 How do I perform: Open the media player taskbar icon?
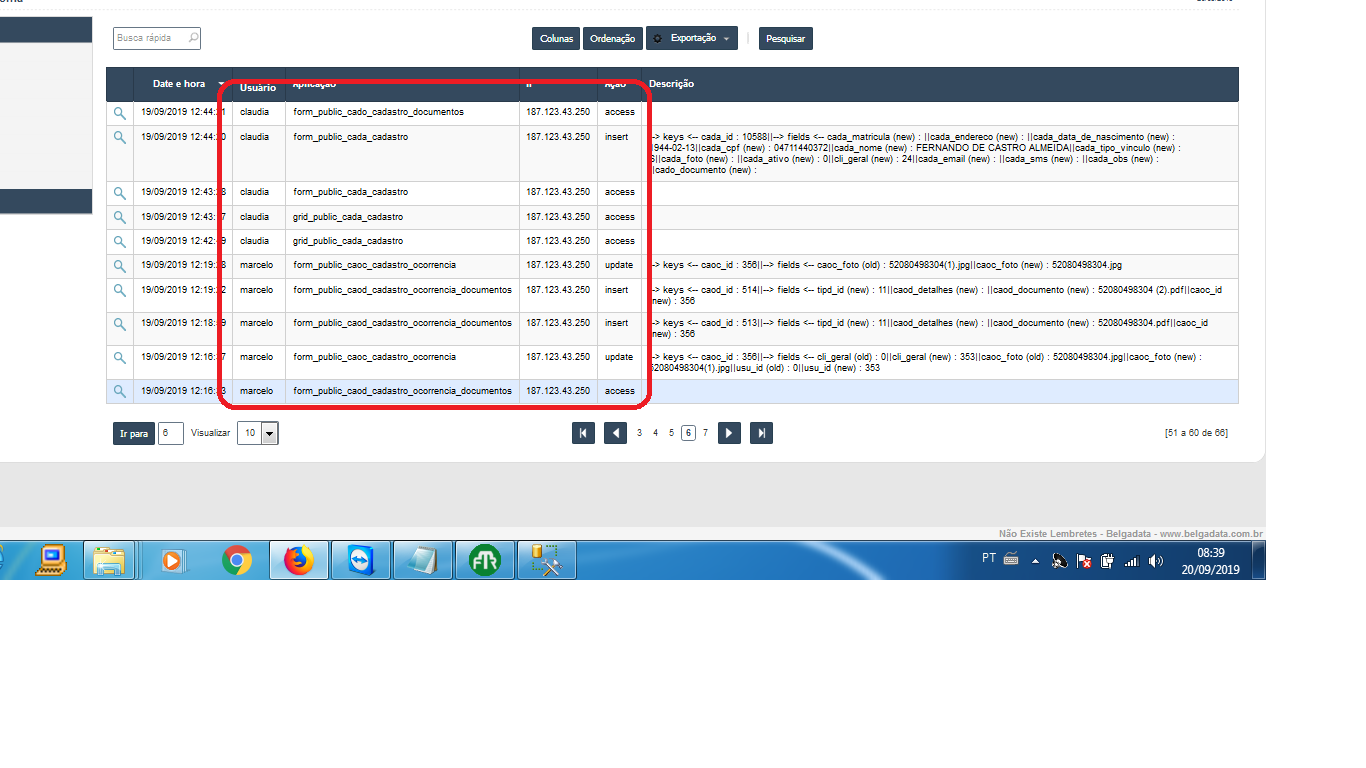tap(173, 561)
